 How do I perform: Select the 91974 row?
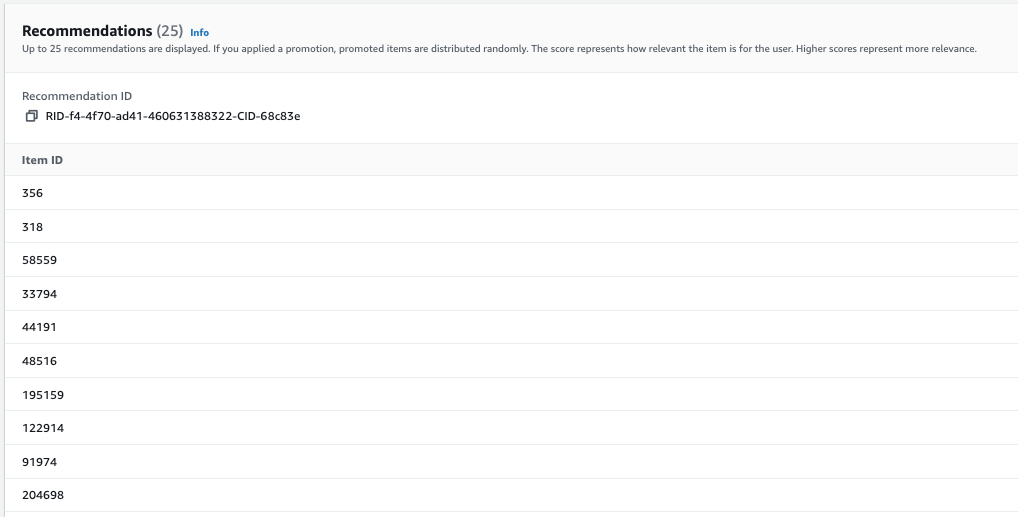(39, 462)
